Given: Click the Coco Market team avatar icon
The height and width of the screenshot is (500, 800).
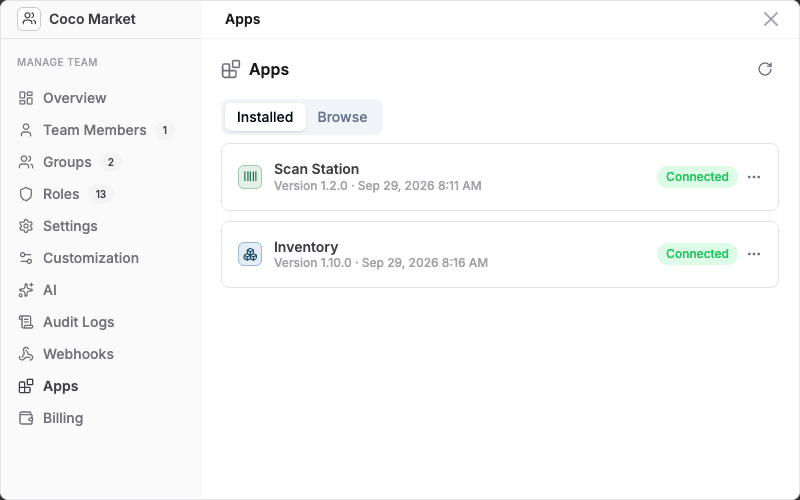Looking at the screenshot, I should click(x=29, y=19).
